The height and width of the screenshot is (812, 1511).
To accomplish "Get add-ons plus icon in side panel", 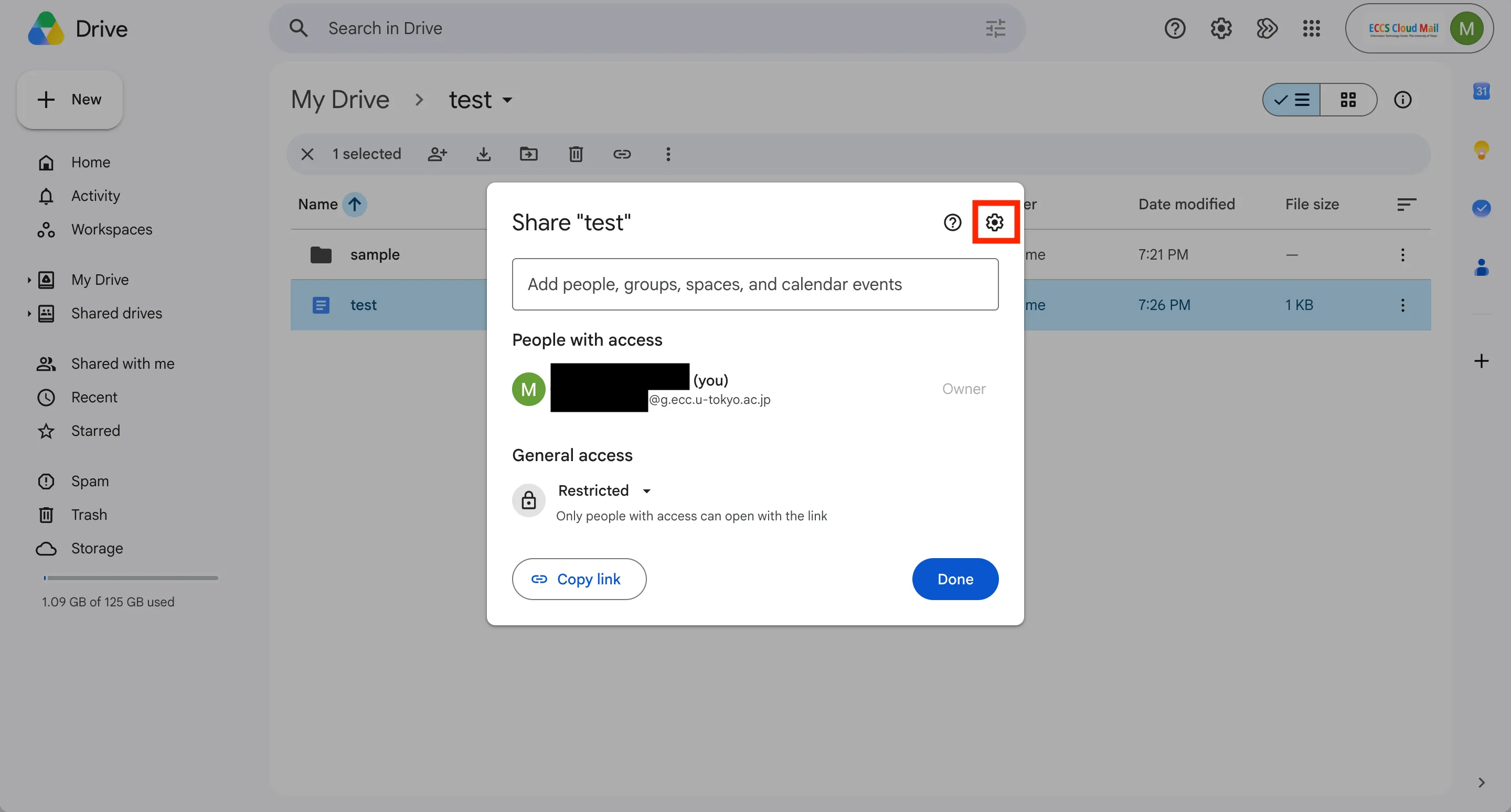I will [1482, 360].
